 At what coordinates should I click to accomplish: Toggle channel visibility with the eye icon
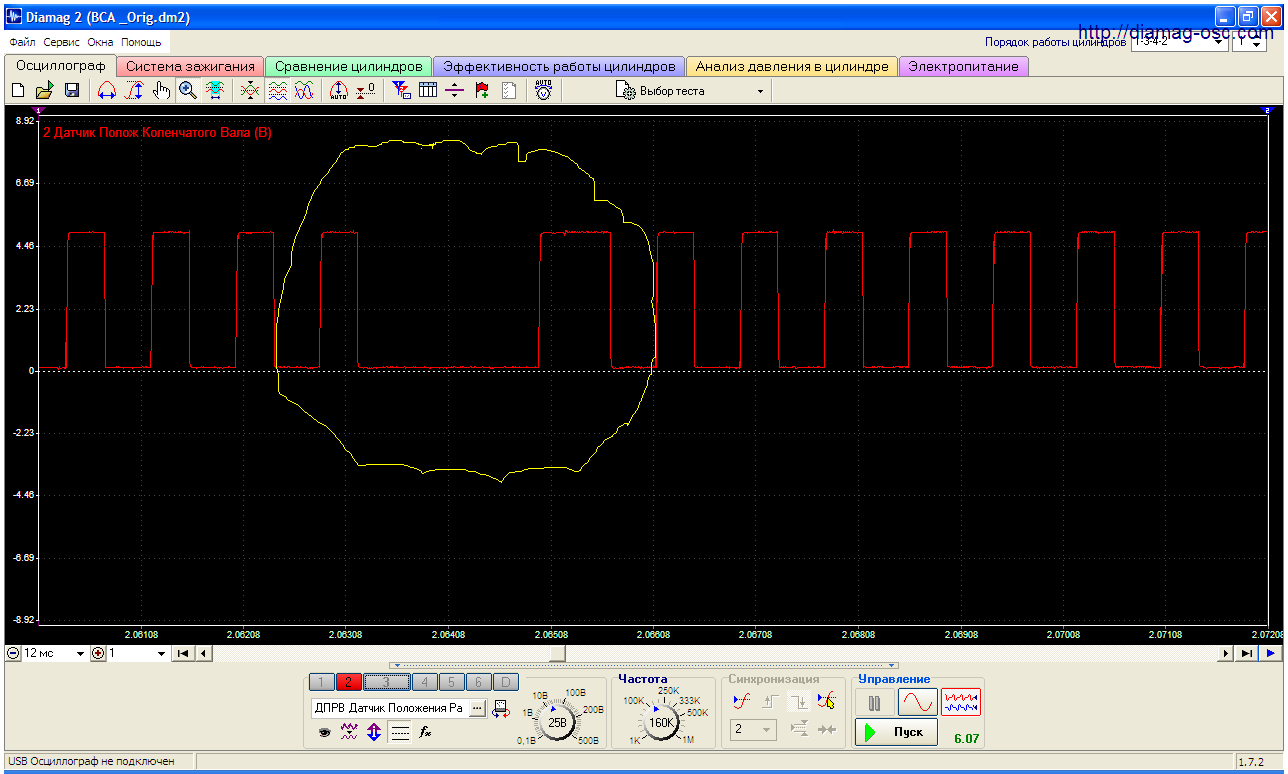(324, 733)
